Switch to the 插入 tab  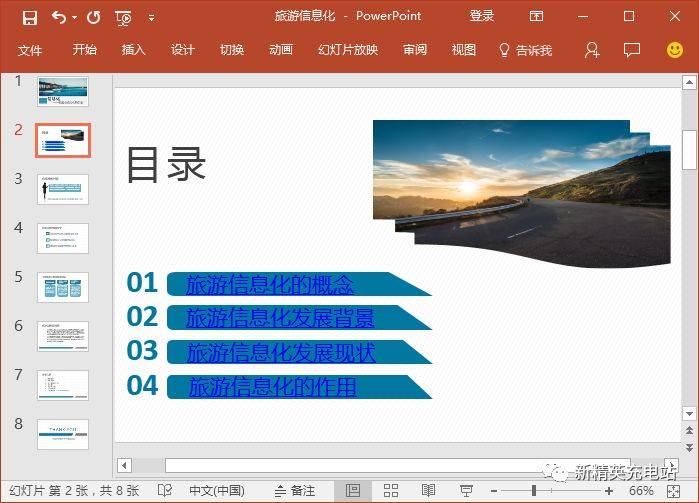tap(134, 49)
